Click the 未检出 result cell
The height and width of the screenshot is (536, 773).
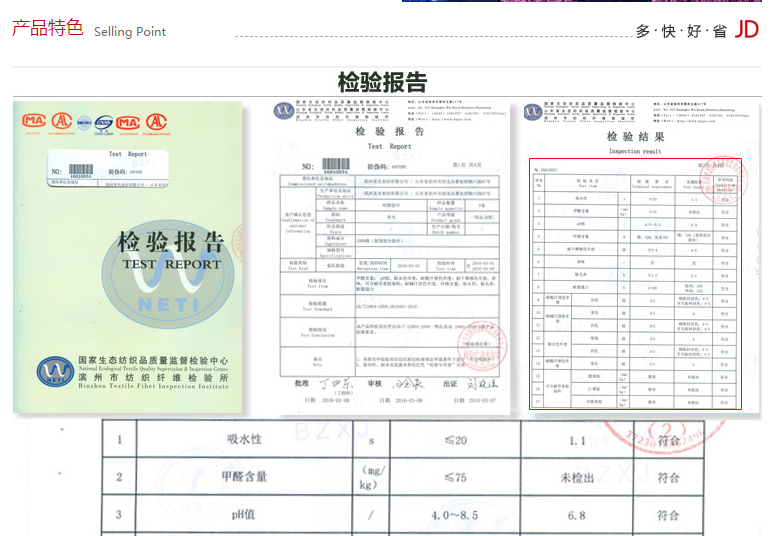click(x=578, y=477)
